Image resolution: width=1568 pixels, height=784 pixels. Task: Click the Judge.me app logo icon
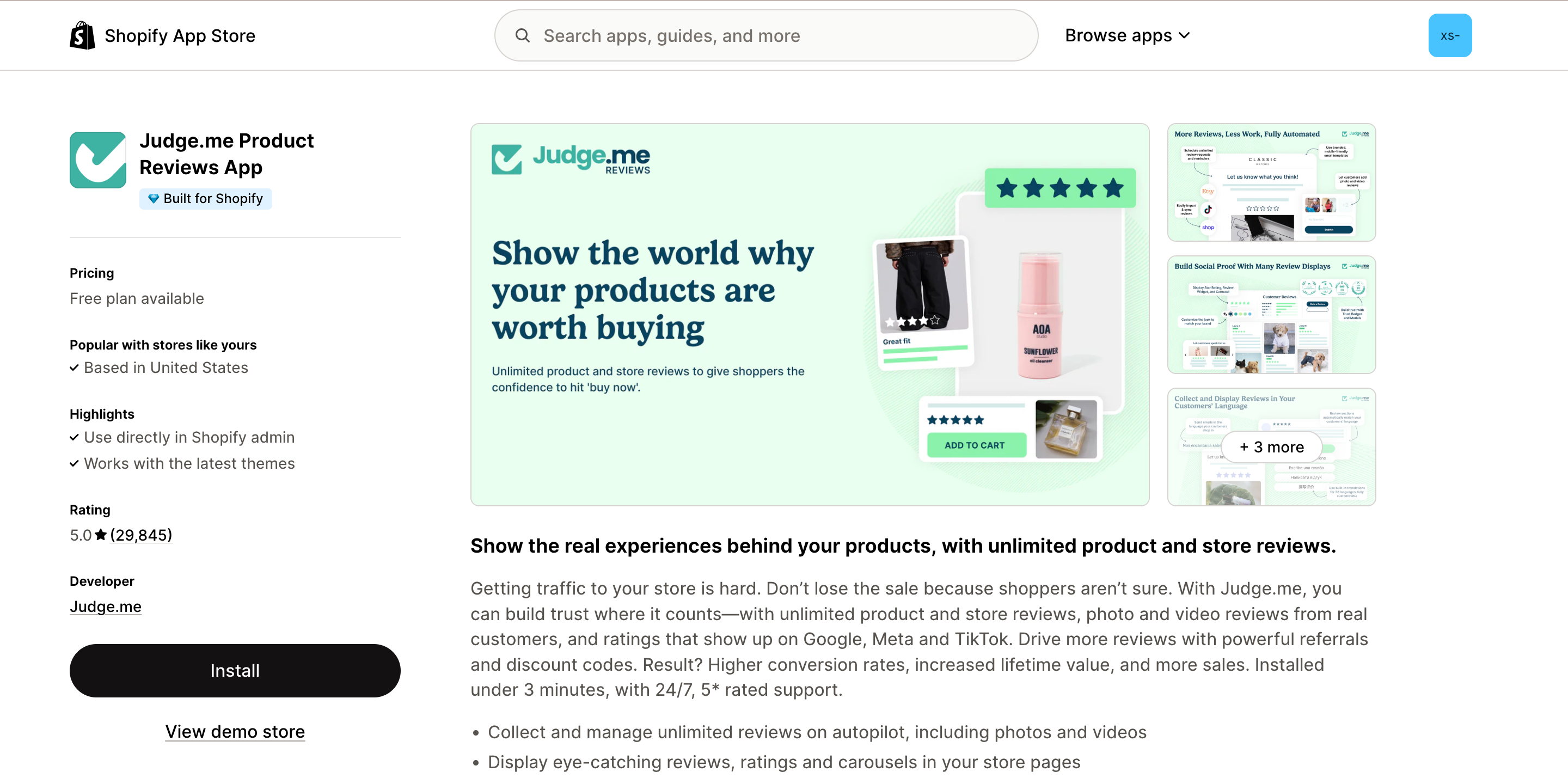pos(98,160)
